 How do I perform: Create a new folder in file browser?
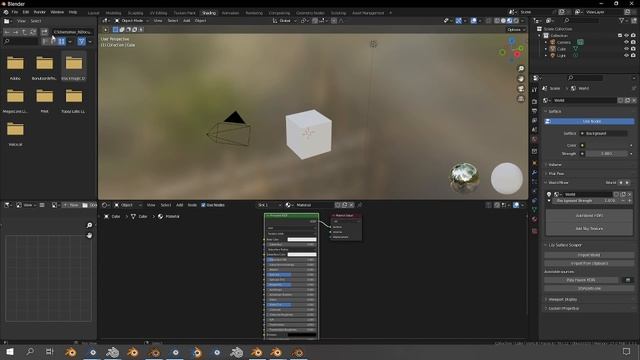point(44,32)
